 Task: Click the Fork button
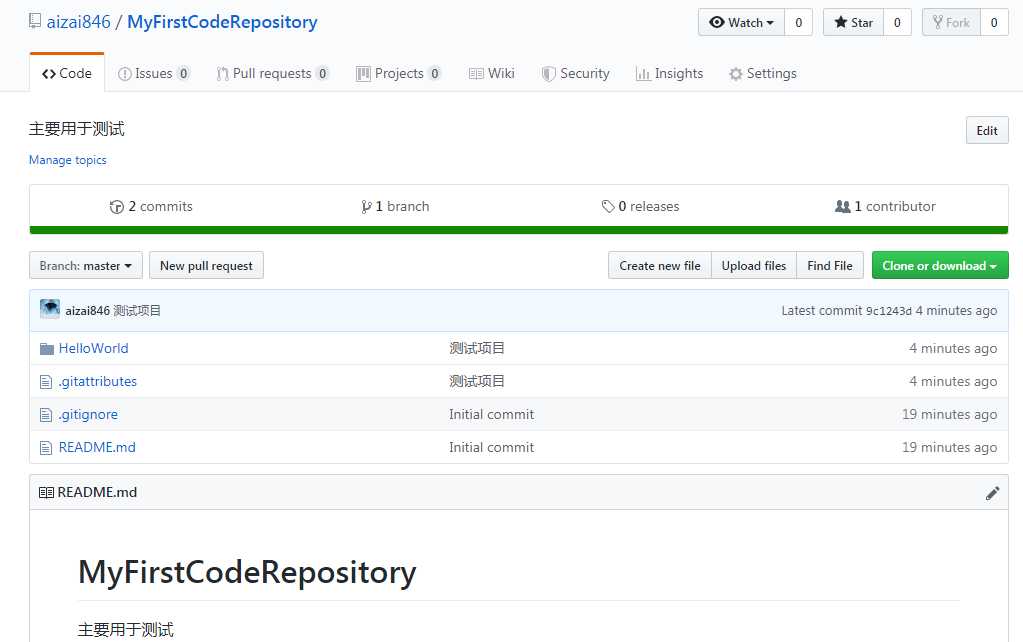[951, 22]
